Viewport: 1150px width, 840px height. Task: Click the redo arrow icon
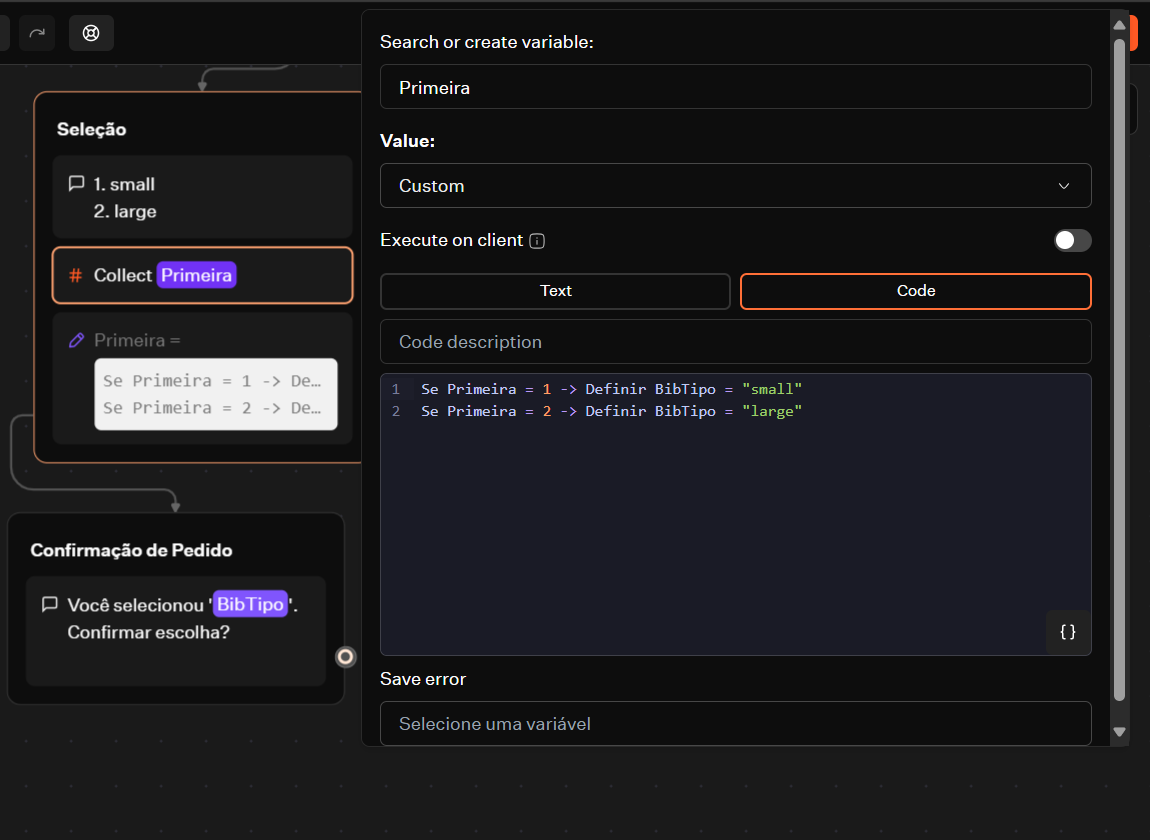pyautogui.click(x=37, y=33)
